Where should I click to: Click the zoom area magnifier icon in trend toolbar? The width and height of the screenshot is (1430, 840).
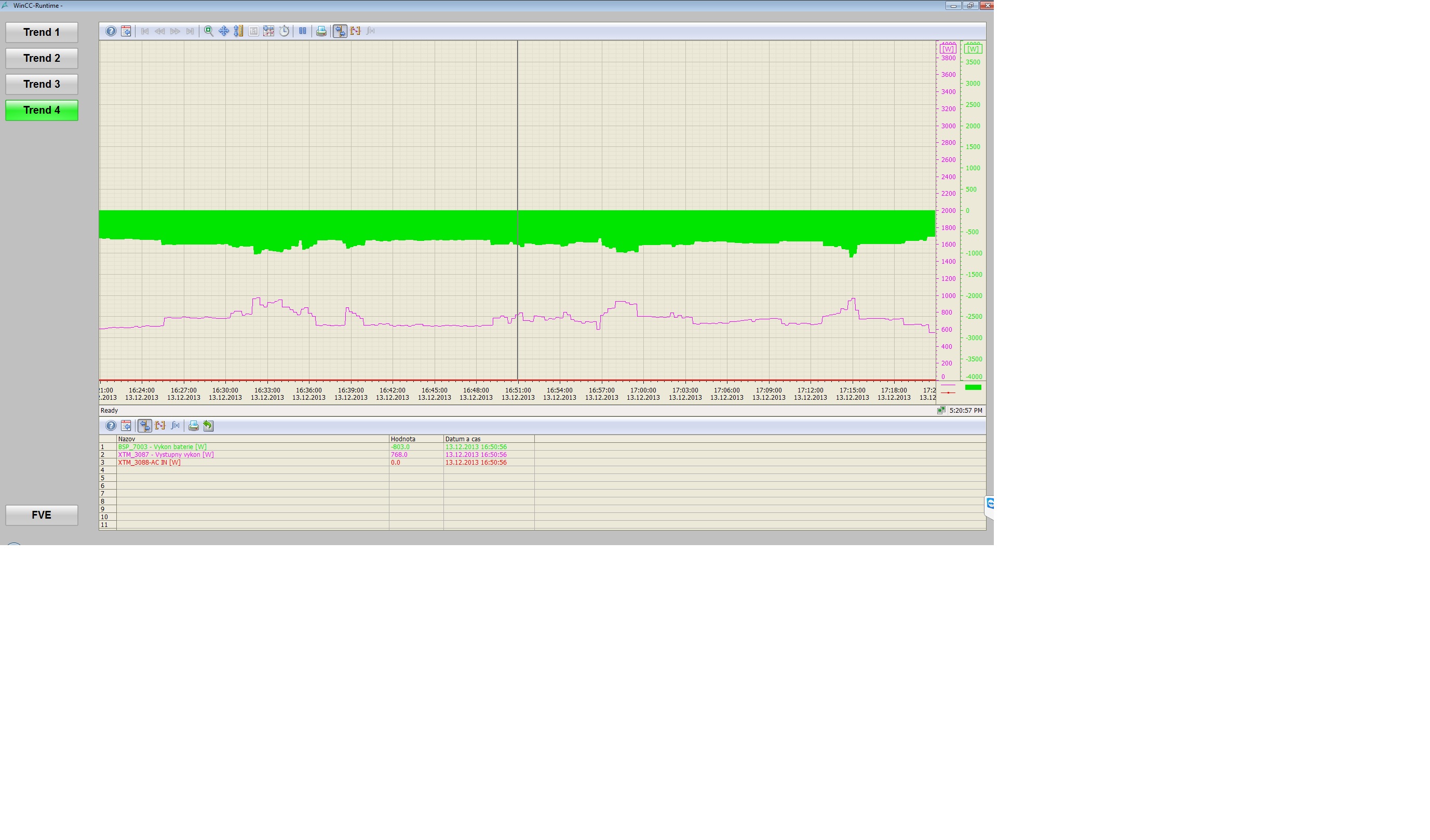tap(209, 31)
